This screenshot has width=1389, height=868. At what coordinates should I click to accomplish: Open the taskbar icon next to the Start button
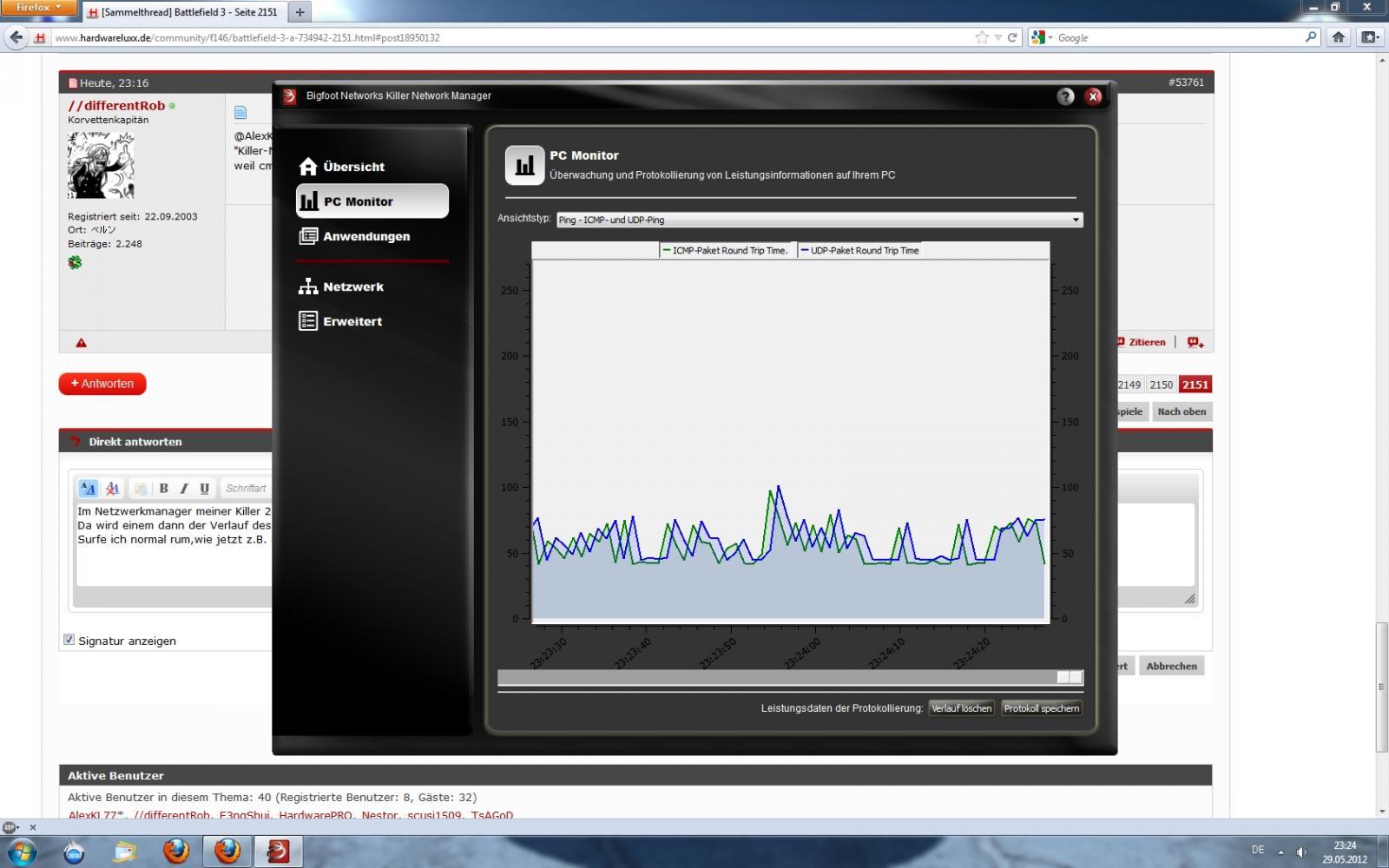[74, 852]
